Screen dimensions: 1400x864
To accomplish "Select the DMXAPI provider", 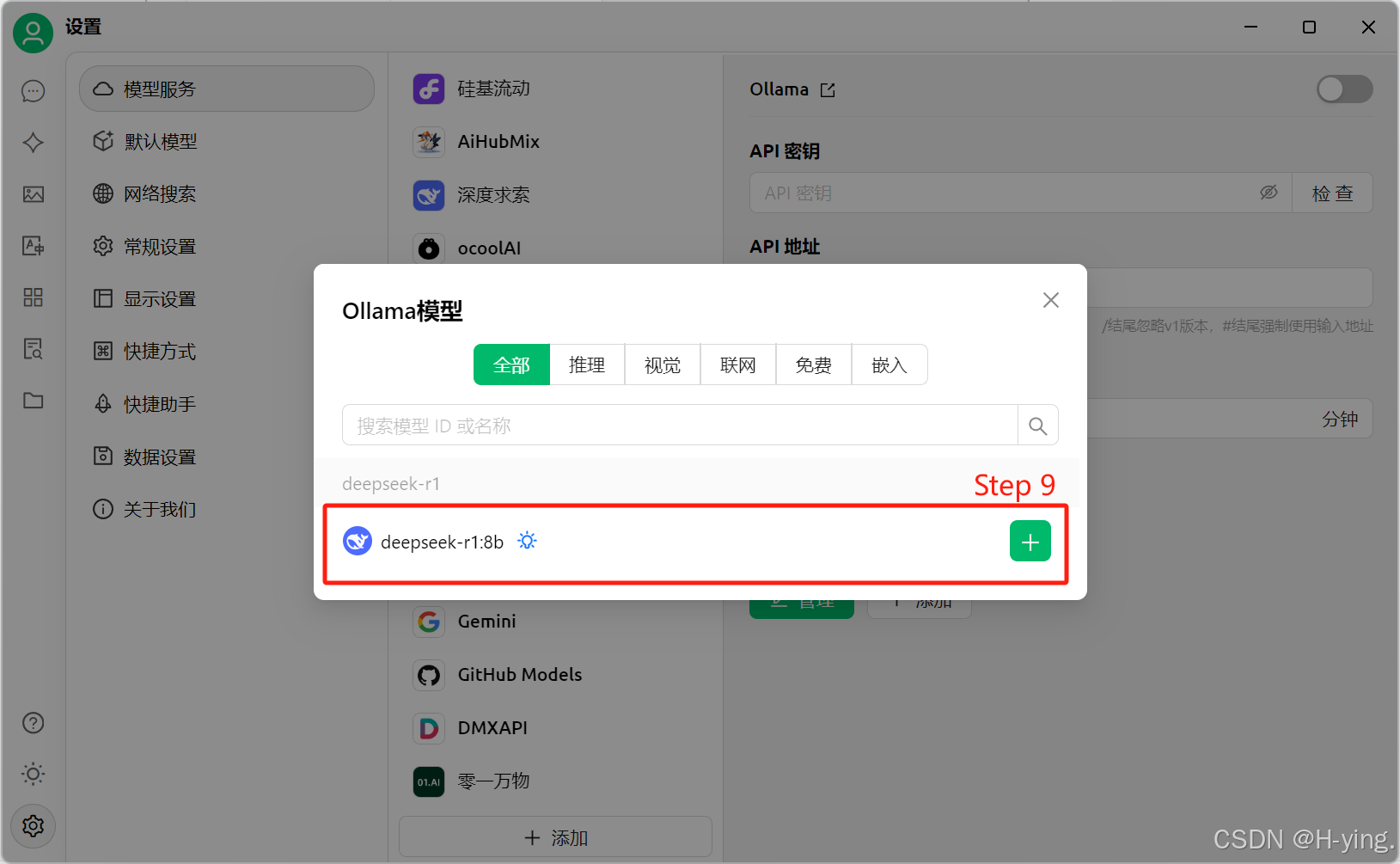I will (555, 728).
